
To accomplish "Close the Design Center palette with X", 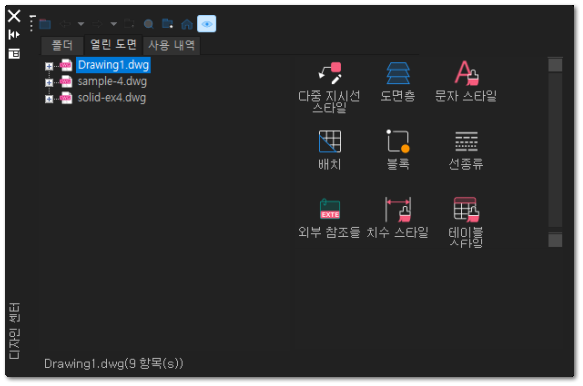I will pos(14,16).
